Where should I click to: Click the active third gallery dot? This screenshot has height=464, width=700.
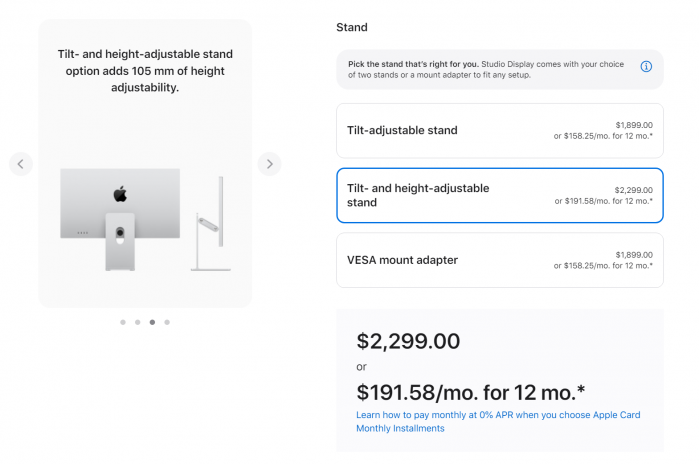[152, 322]
